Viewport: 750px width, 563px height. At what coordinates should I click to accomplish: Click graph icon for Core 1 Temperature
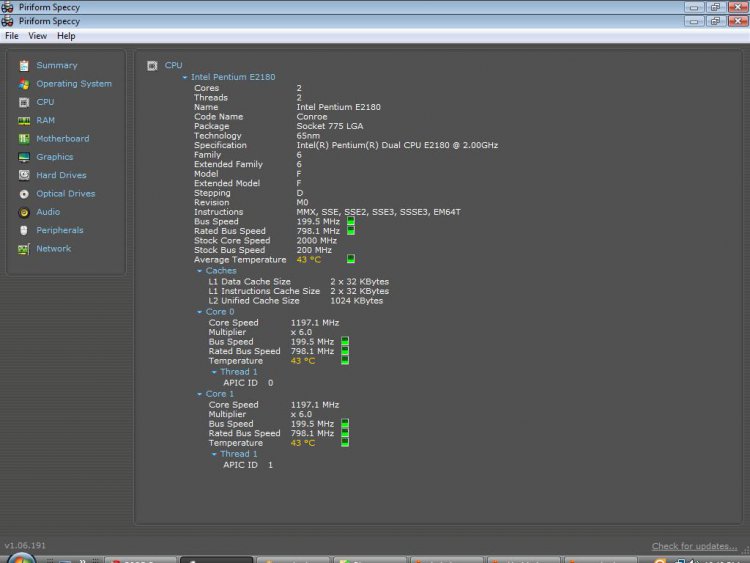click(345, 442)
